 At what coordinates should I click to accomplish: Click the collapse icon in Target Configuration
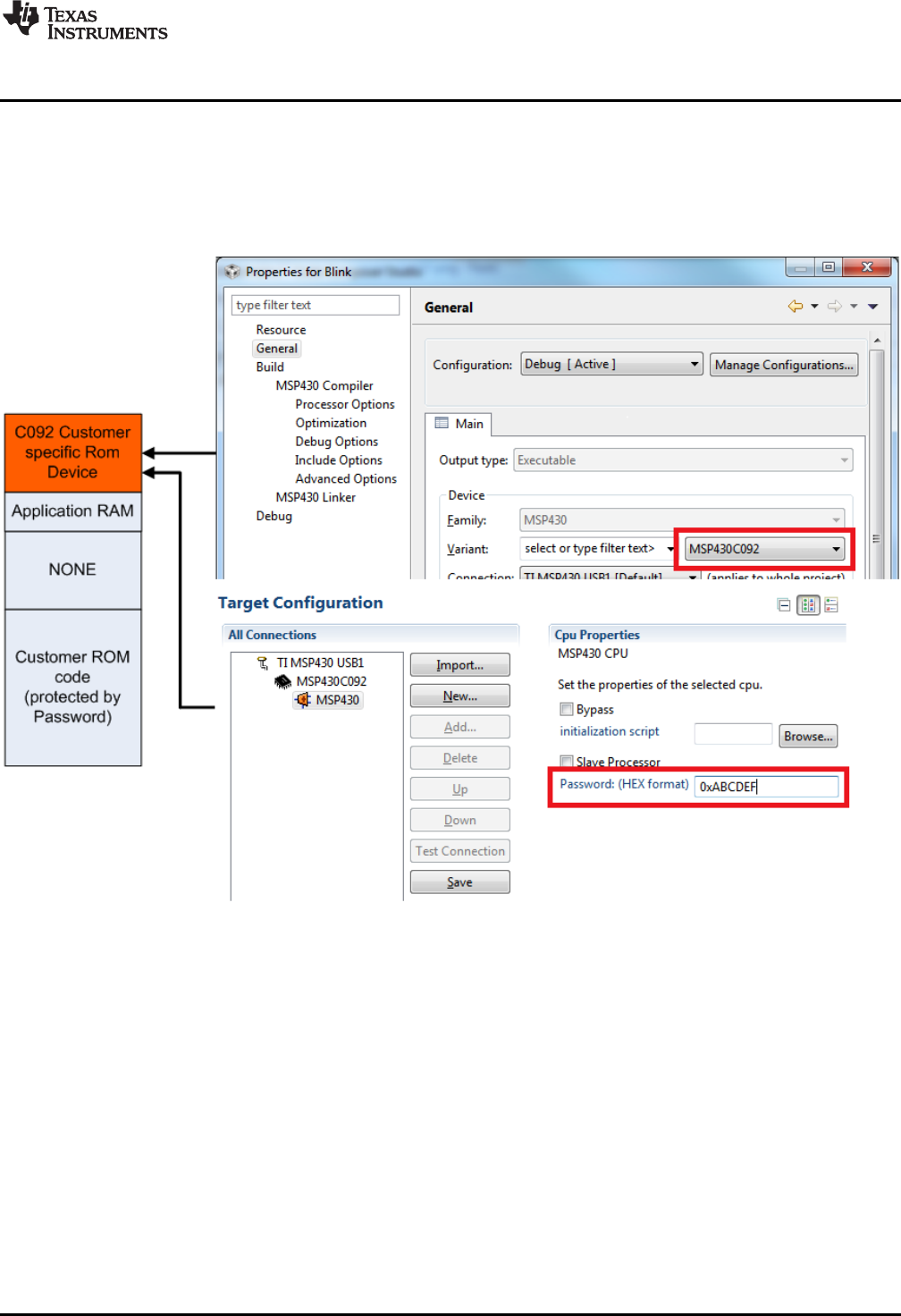pyautogui.click(x=784, y=605)
